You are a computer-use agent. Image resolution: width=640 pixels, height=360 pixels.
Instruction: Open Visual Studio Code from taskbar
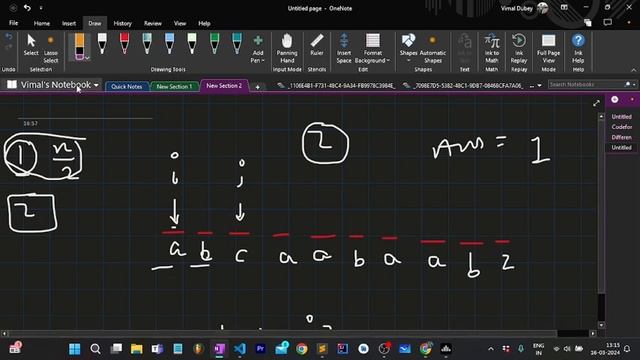pos(240,349)
